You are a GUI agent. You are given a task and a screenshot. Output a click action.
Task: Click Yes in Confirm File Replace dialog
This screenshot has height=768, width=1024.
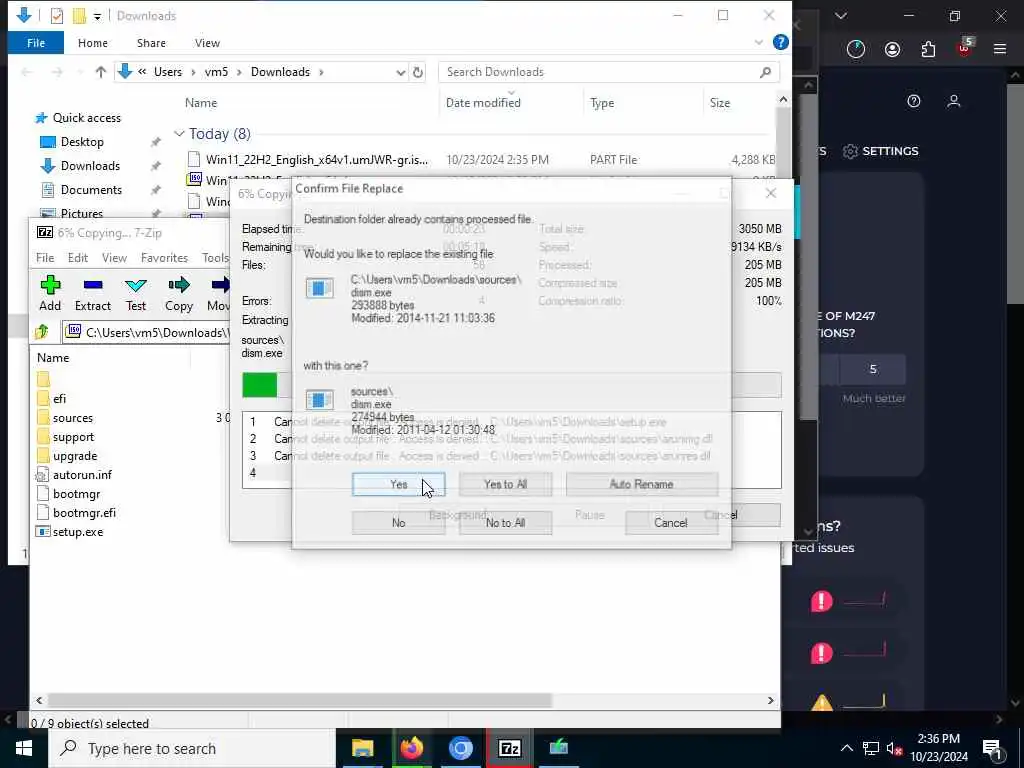[x=398, y=485]
